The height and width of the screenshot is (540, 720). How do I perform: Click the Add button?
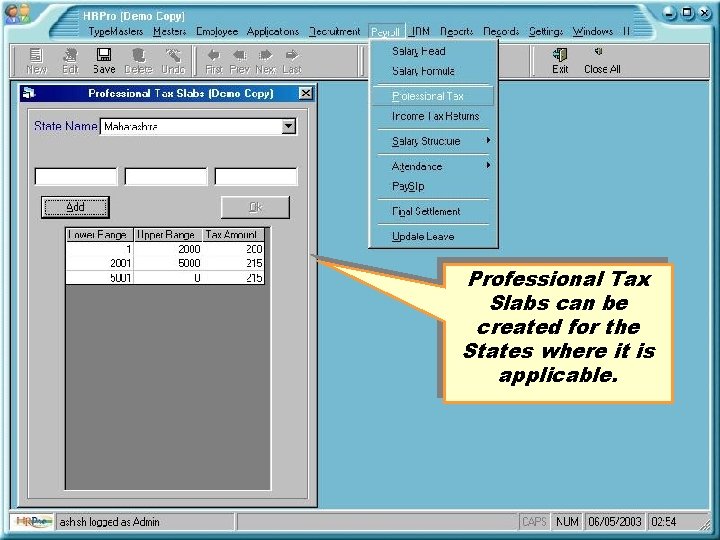[x=75, y=207]
